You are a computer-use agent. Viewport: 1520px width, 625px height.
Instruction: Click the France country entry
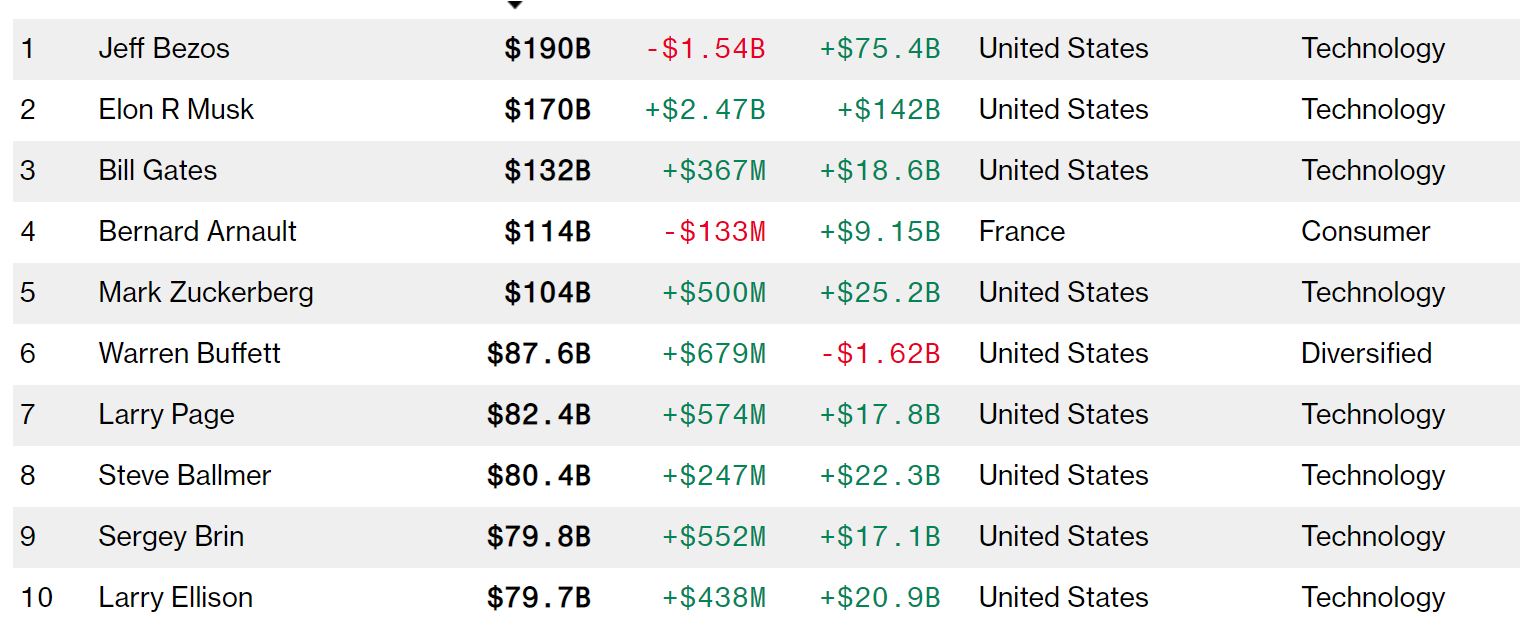pyautogui.click(x=1021, y=231)
